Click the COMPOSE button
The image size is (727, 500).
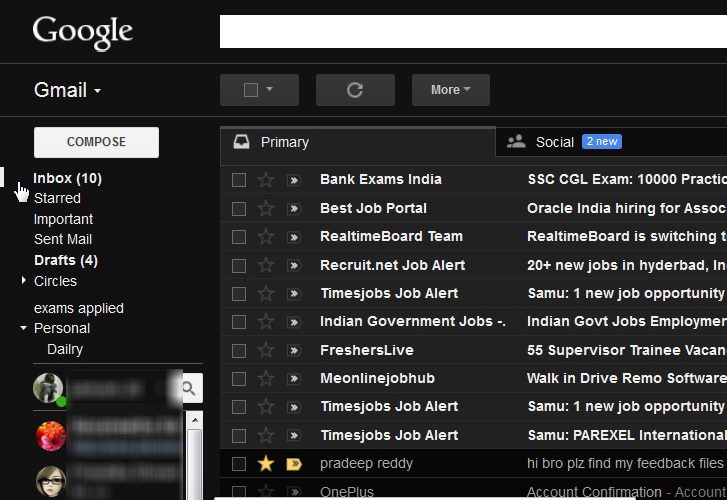pyautogui.click(x=96, y=142)
